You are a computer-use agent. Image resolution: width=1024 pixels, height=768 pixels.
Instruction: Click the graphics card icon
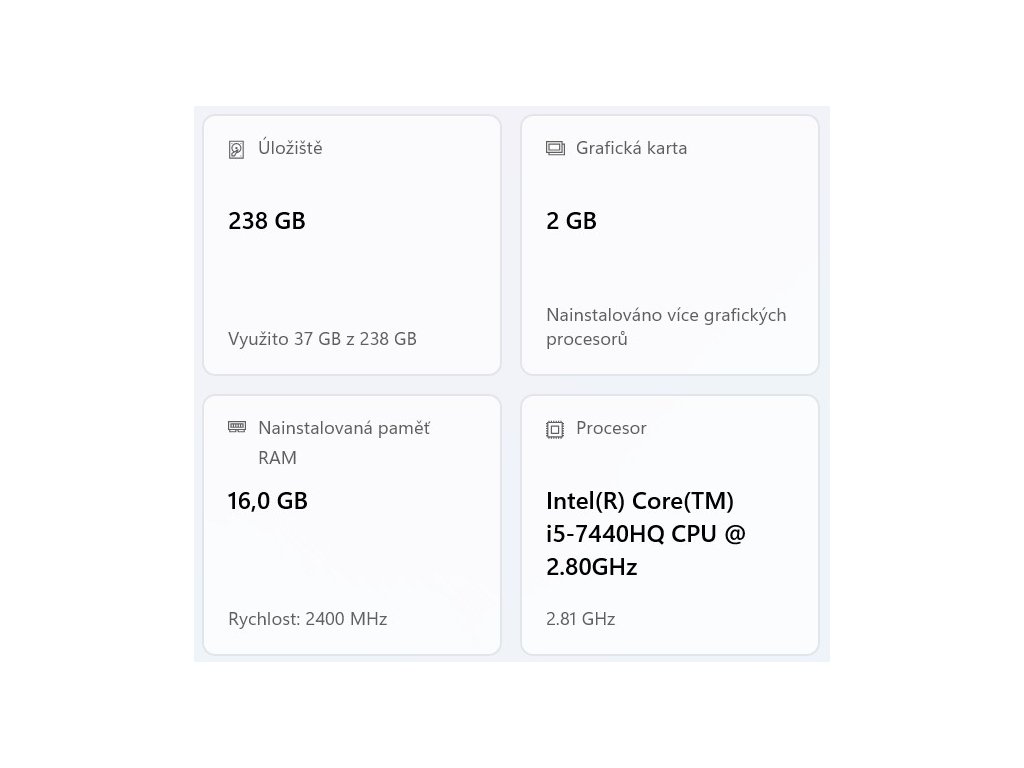pyautogui.click(x=555, y=148)
